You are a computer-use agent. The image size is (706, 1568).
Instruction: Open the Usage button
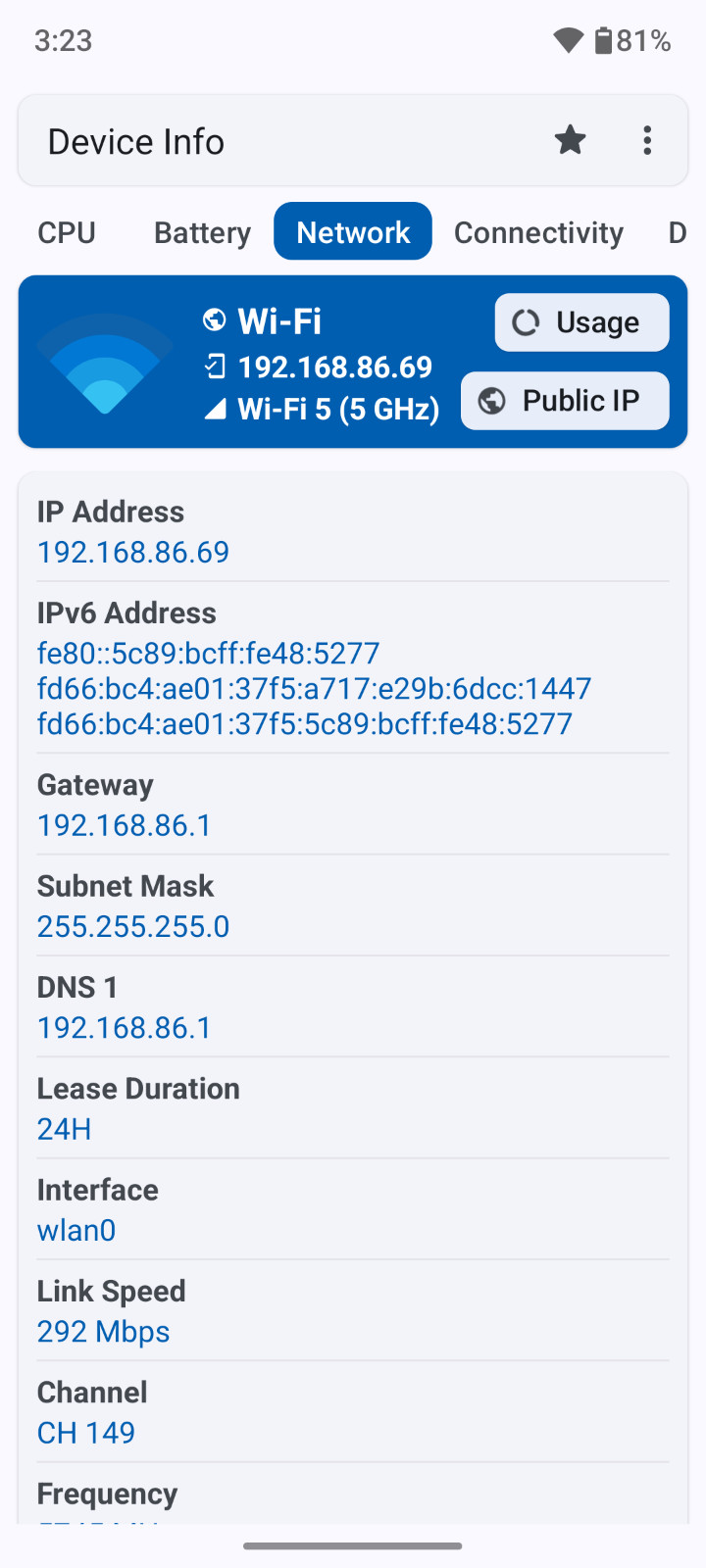(x=581, y=322)
